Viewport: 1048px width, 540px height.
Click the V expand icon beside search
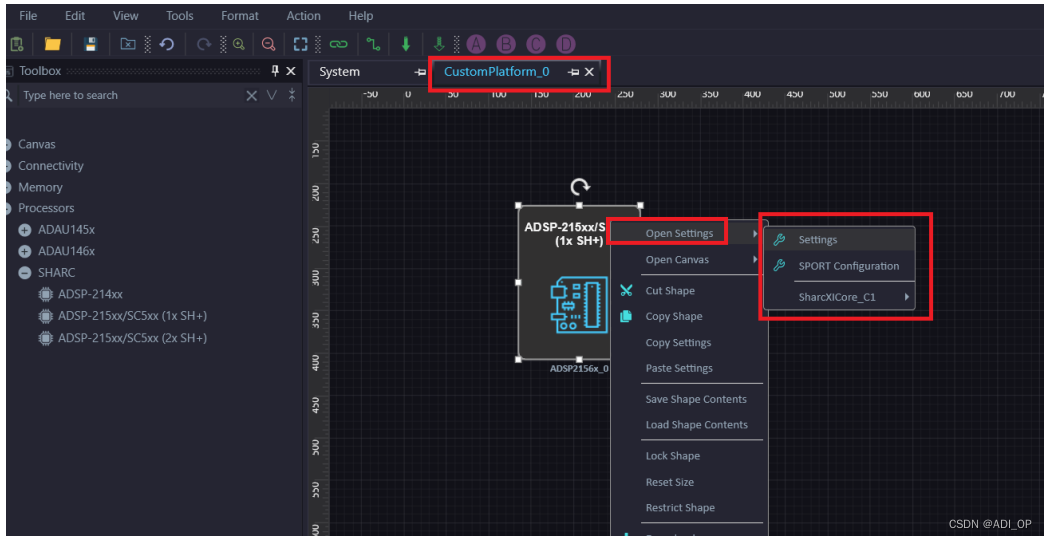point(271,96)
